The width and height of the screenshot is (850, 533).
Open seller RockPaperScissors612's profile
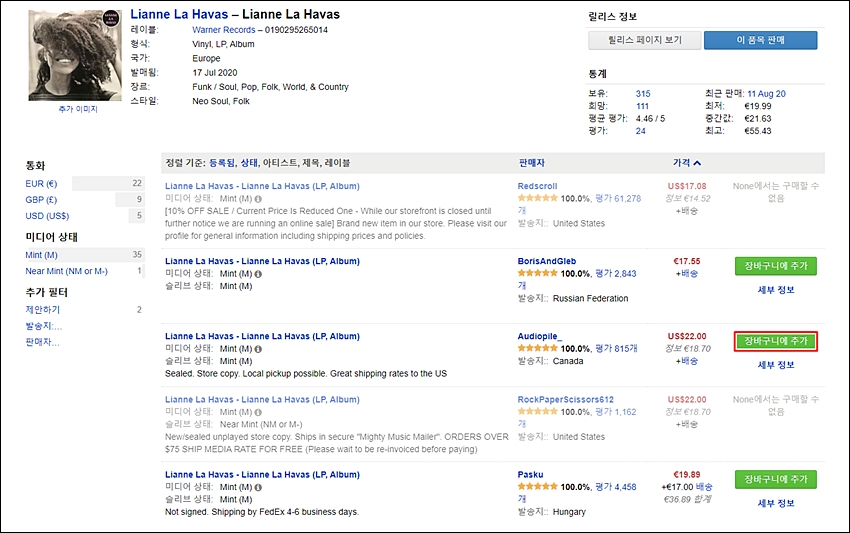click(x=565, y=400)
